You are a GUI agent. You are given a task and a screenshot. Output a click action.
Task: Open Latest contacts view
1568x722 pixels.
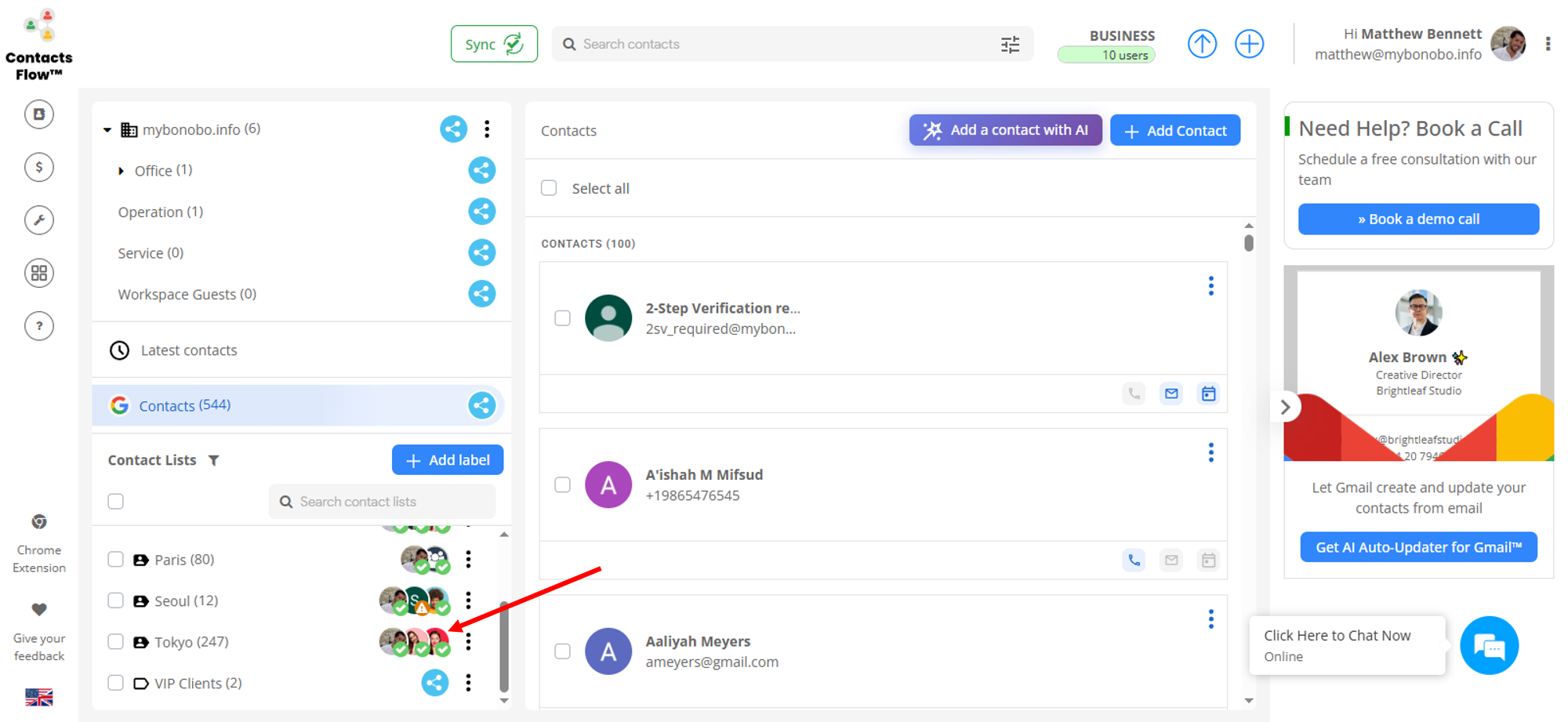(188, 350)
